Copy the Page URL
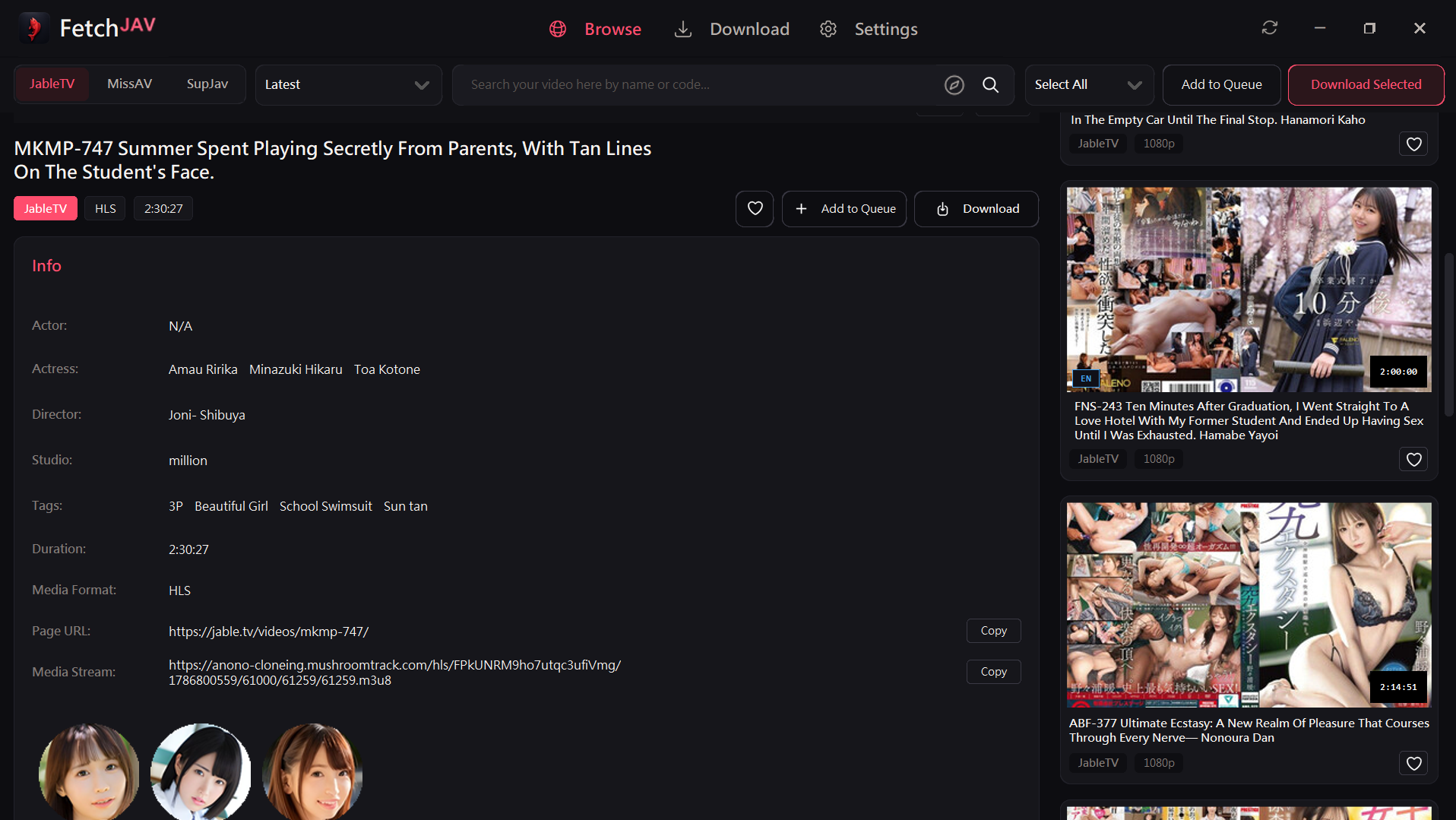This screenshot has height=820, width=1456. coord(993,631)
